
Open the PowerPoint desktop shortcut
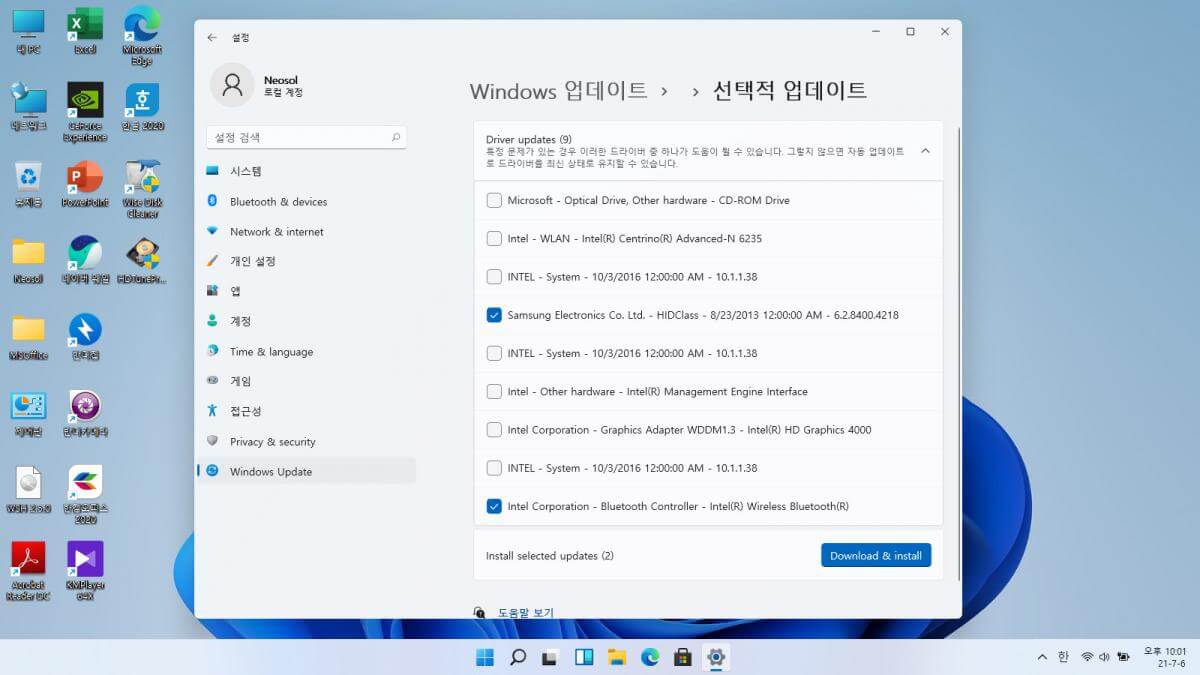tap(85, 185)
